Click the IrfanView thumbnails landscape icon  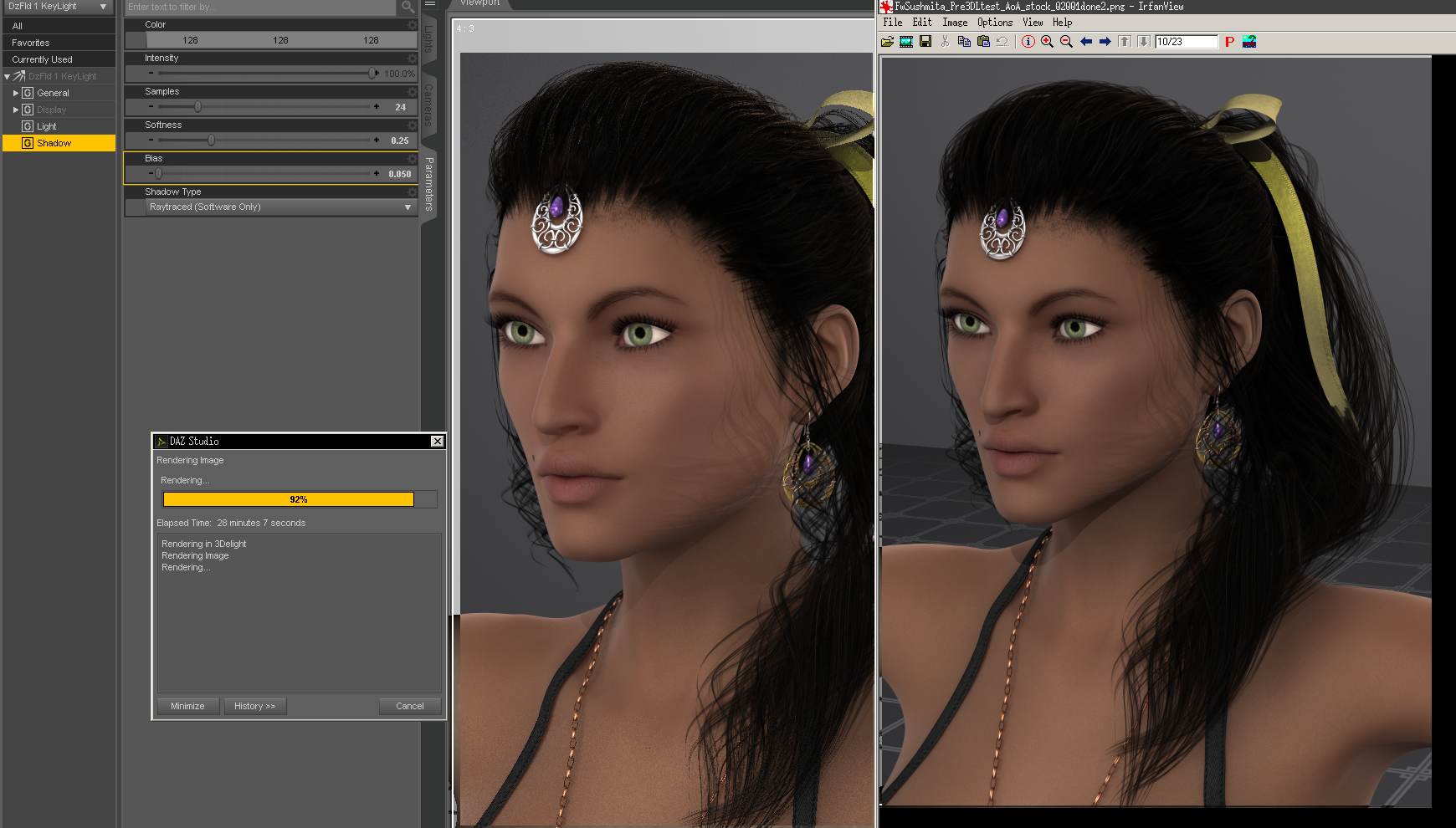[x=1249, y=42]
